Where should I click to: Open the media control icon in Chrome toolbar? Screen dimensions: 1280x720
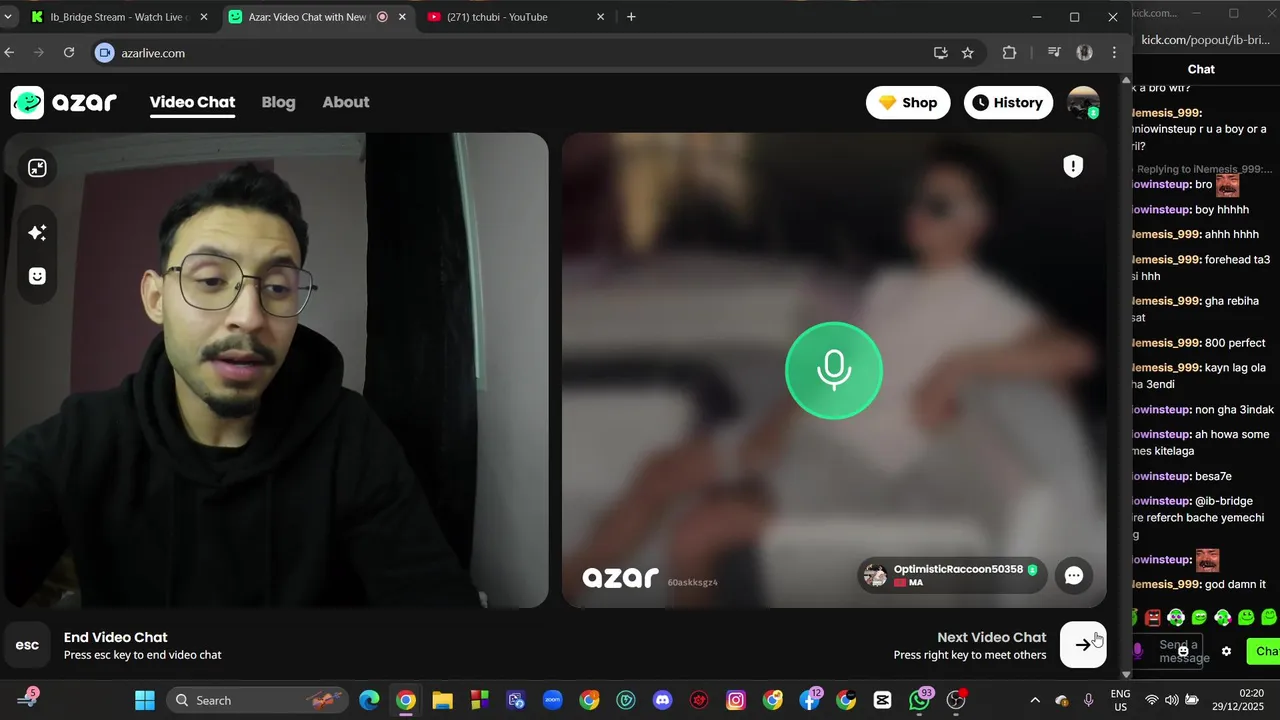pos(1054,53)
